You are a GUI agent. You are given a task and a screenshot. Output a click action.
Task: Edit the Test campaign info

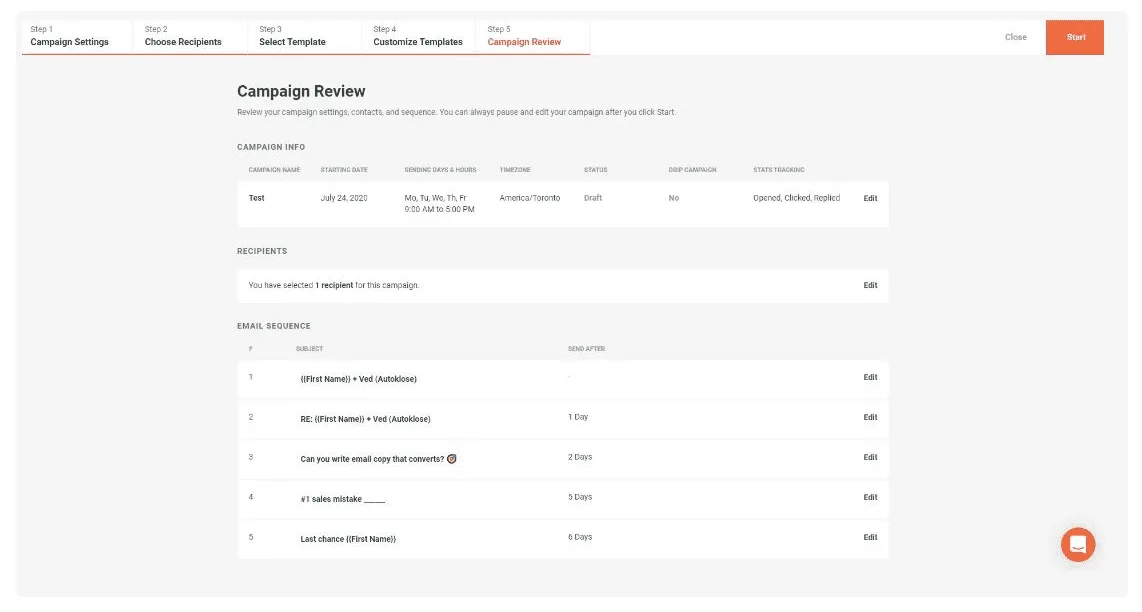[x=869, y=198]
